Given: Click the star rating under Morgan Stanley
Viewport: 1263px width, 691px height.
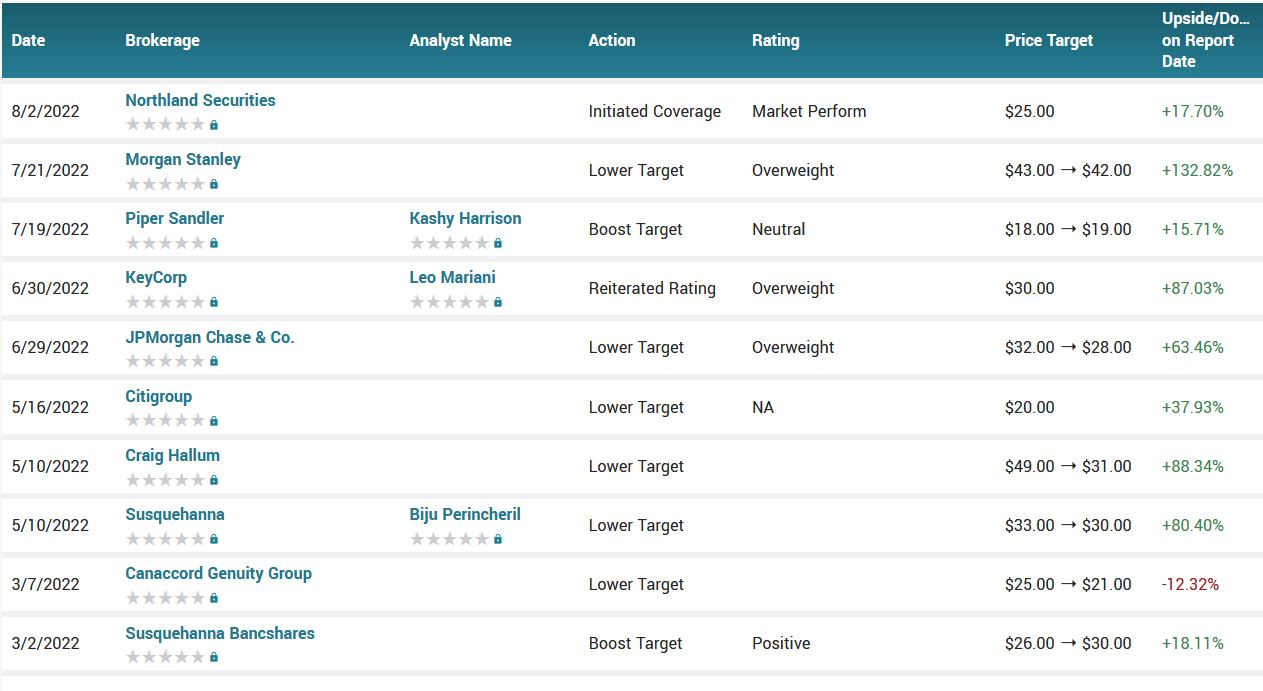Looking at the screenshot, I should pos(165,184).
